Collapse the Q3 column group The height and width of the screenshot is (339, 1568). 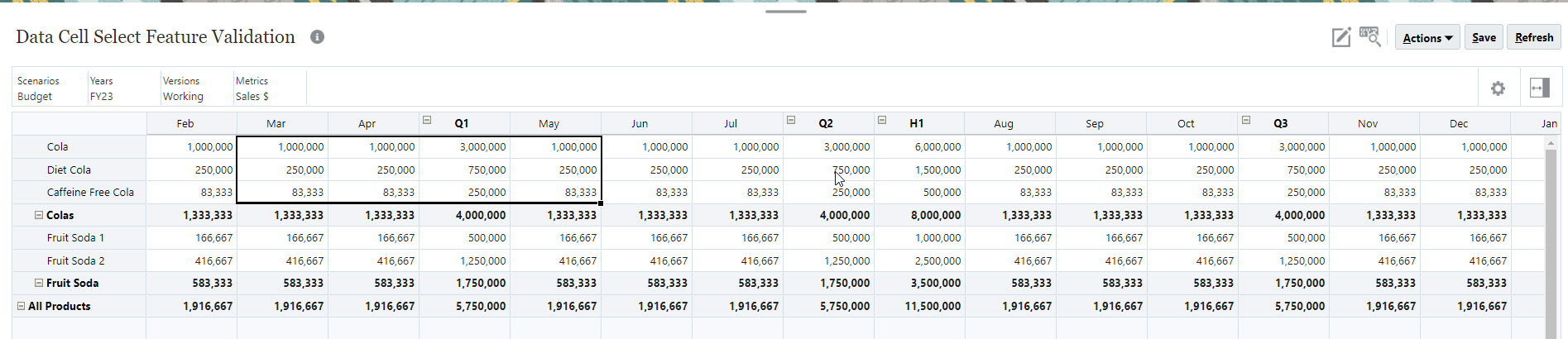[1246, 120]
